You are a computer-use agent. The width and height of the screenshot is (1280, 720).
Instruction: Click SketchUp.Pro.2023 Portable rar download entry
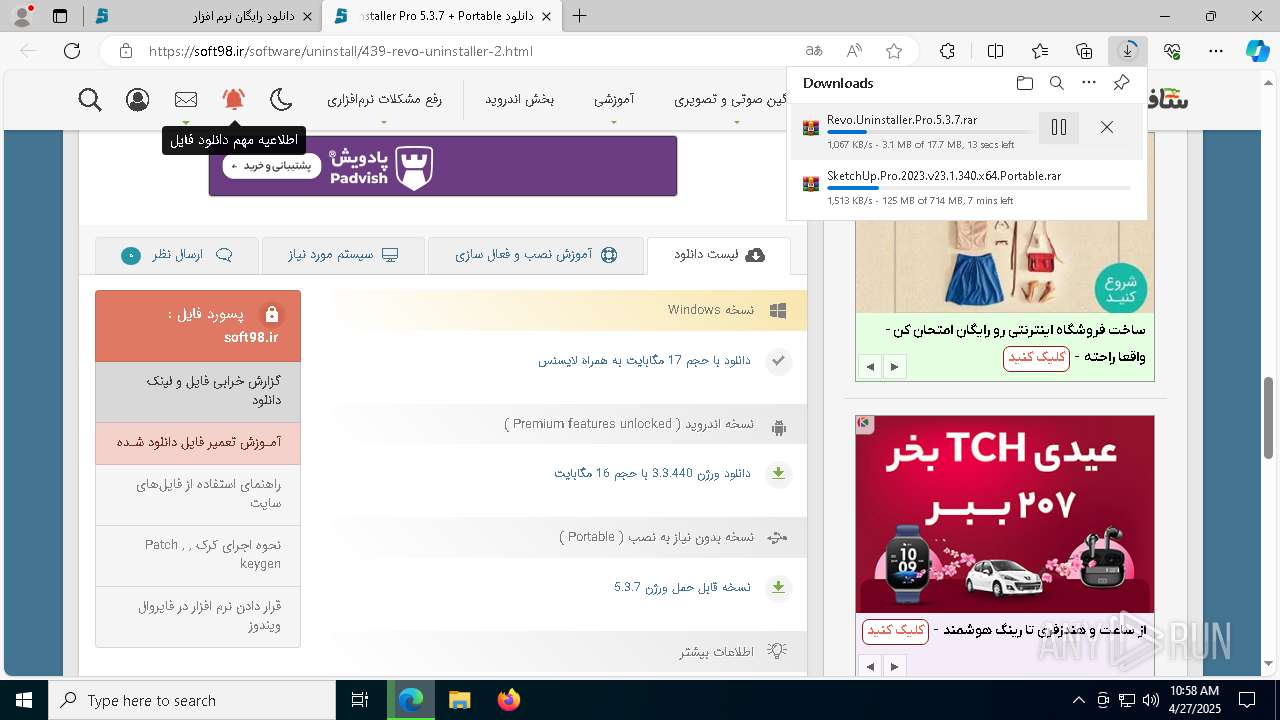tap(966, 188)
